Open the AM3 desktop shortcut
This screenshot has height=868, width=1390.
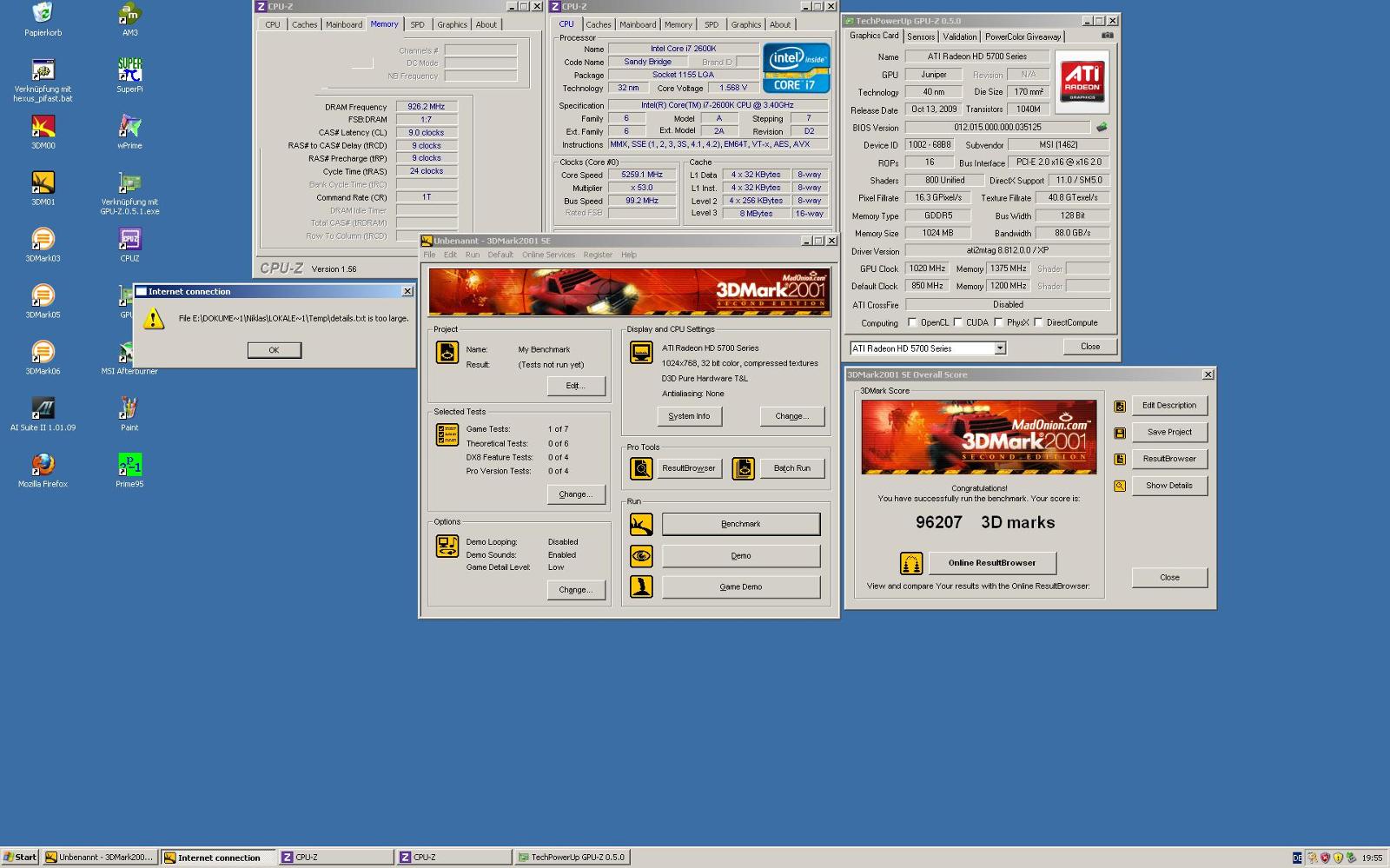(x=129, y=13)
